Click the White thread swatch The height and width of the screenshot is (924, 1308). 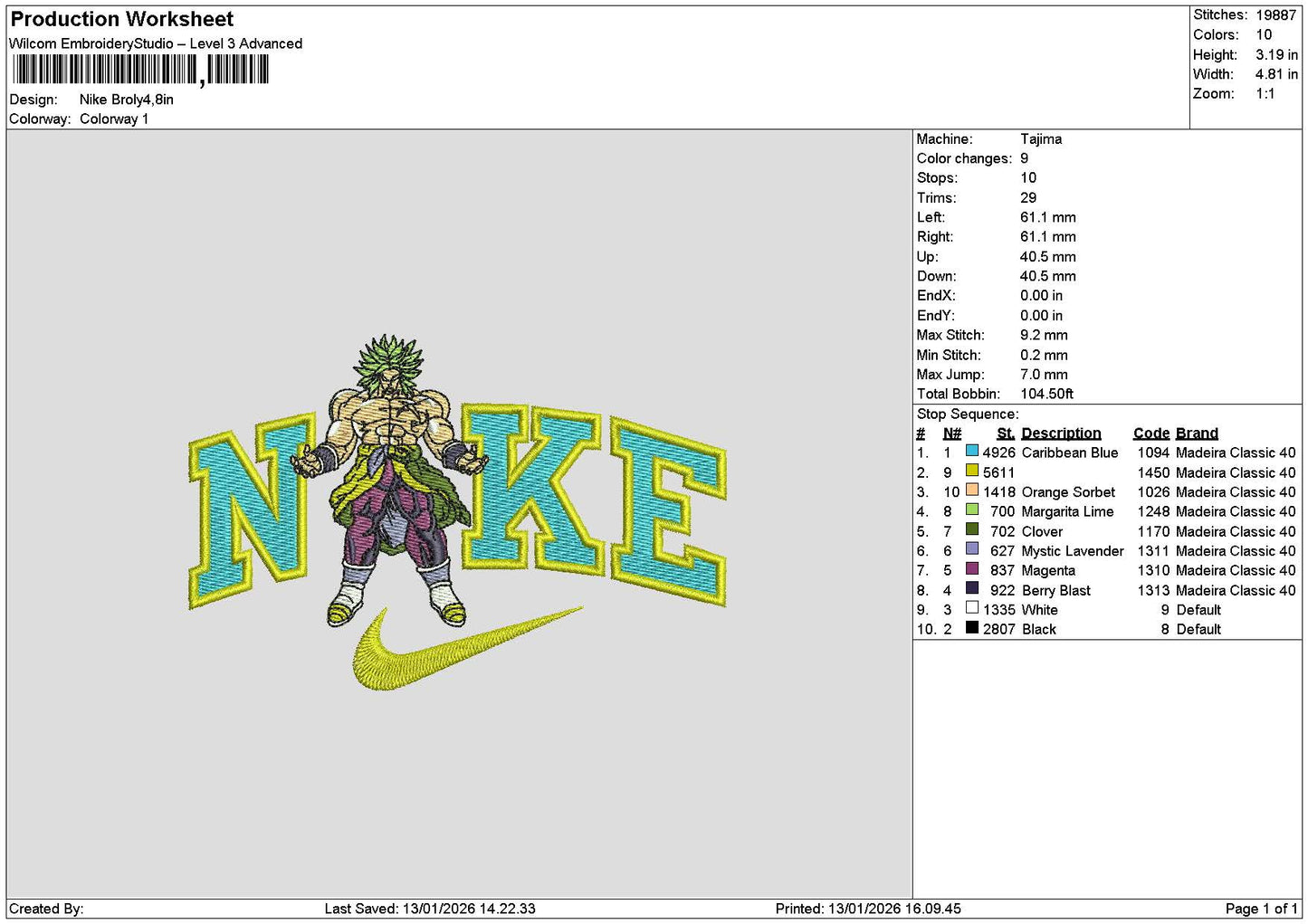971,609
